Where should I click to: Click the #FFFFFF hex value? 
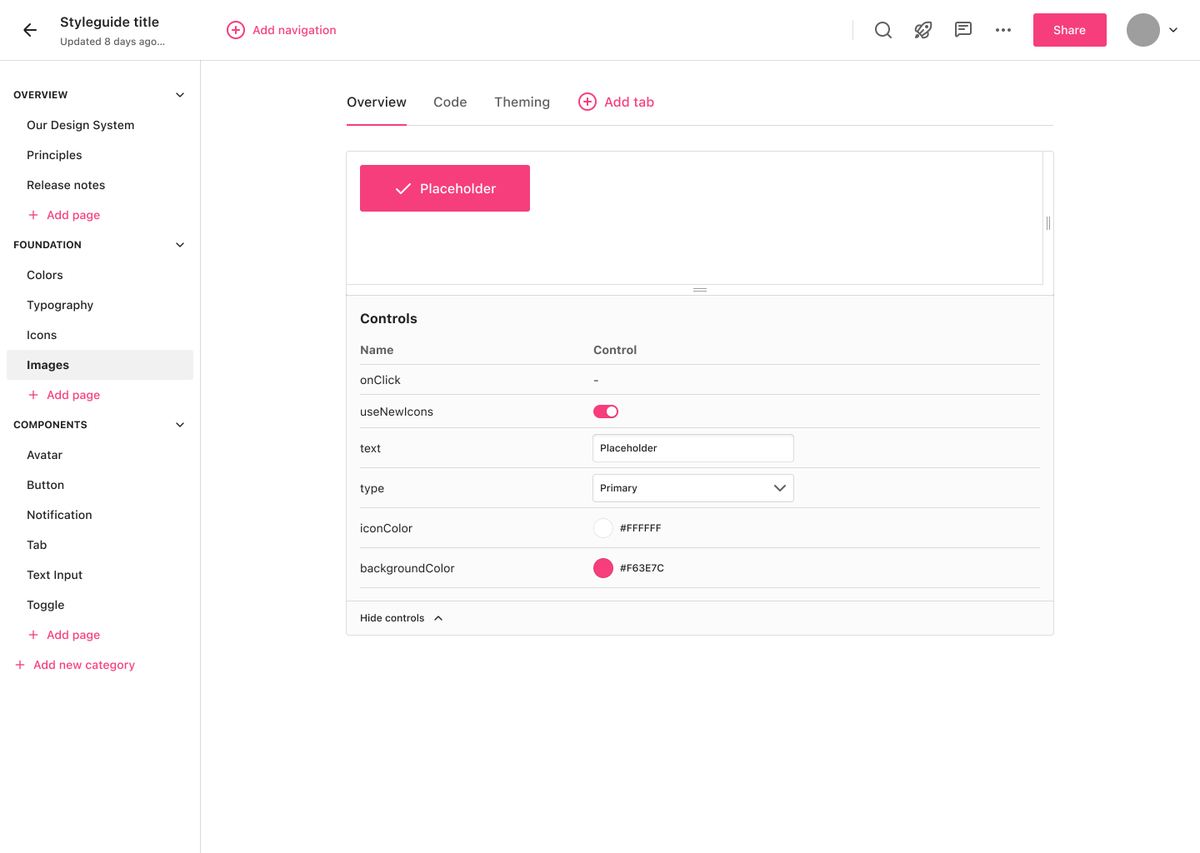click(640, 528)
